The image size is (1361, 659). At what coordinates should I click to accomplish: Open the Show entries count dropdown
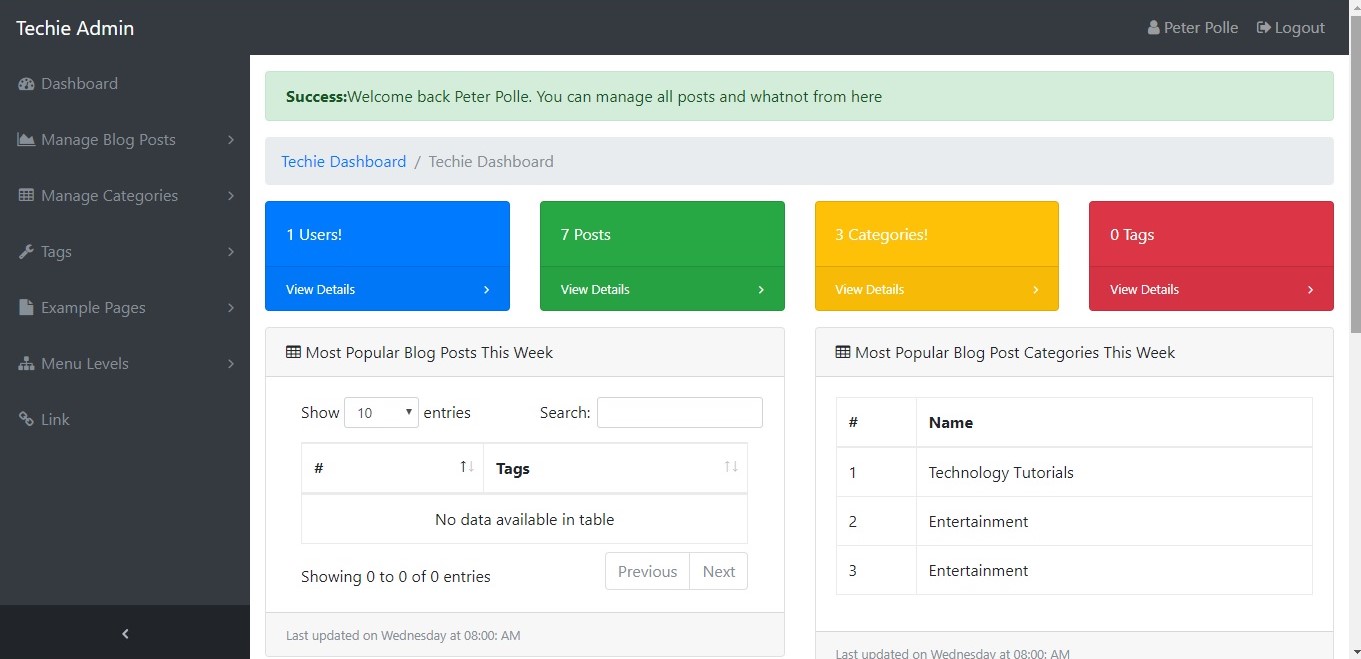click(381, 413)
